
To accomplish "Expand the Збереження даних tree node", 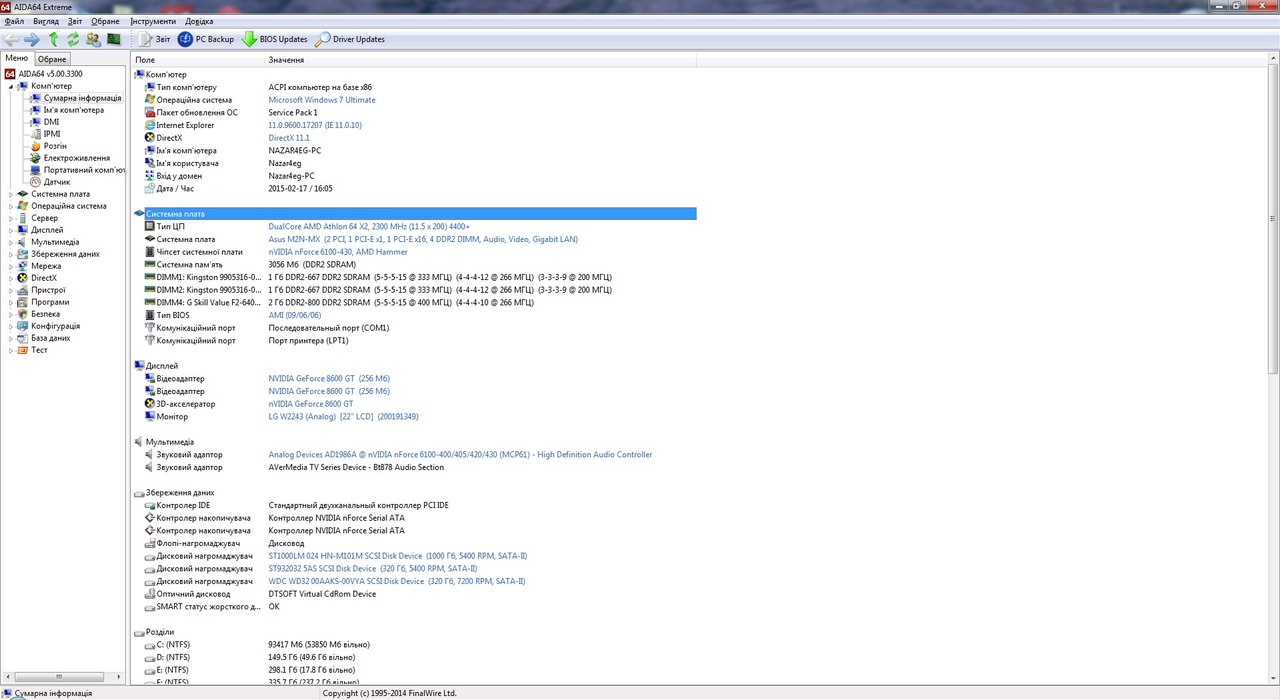I will (x=11, y=254).
